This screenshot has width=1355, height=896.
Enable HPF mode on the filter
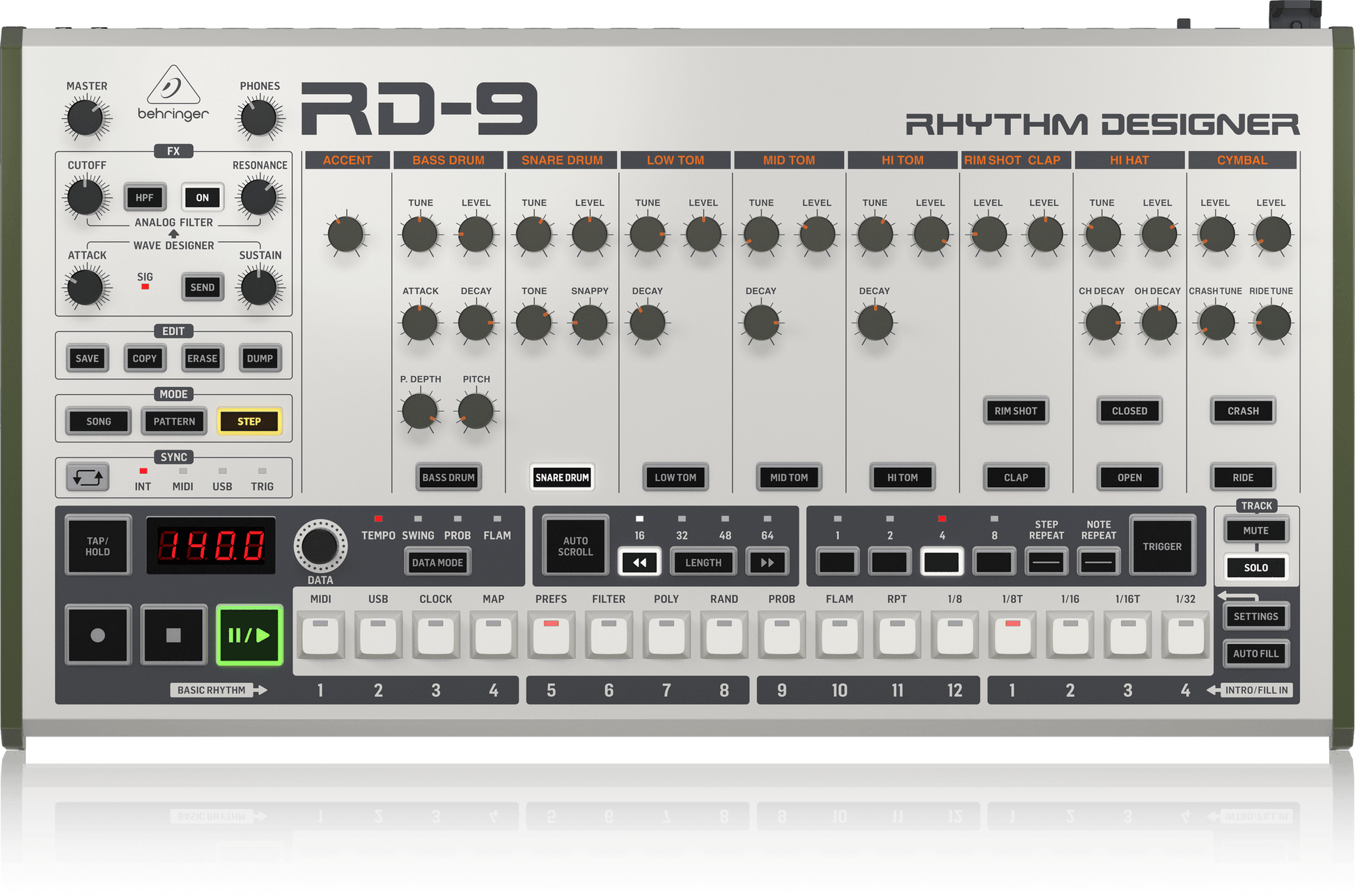144,197
